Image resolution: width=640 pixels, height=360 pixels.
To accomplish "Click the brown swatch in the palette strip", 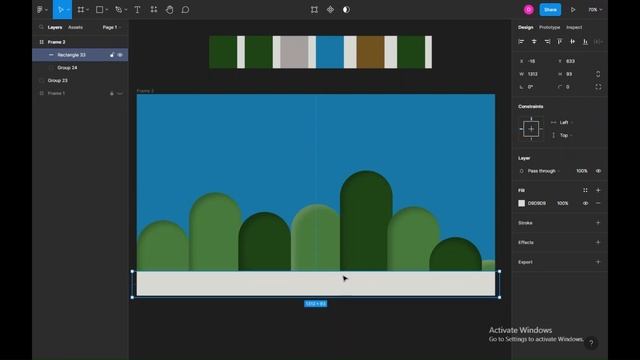I will pos(370,52).
